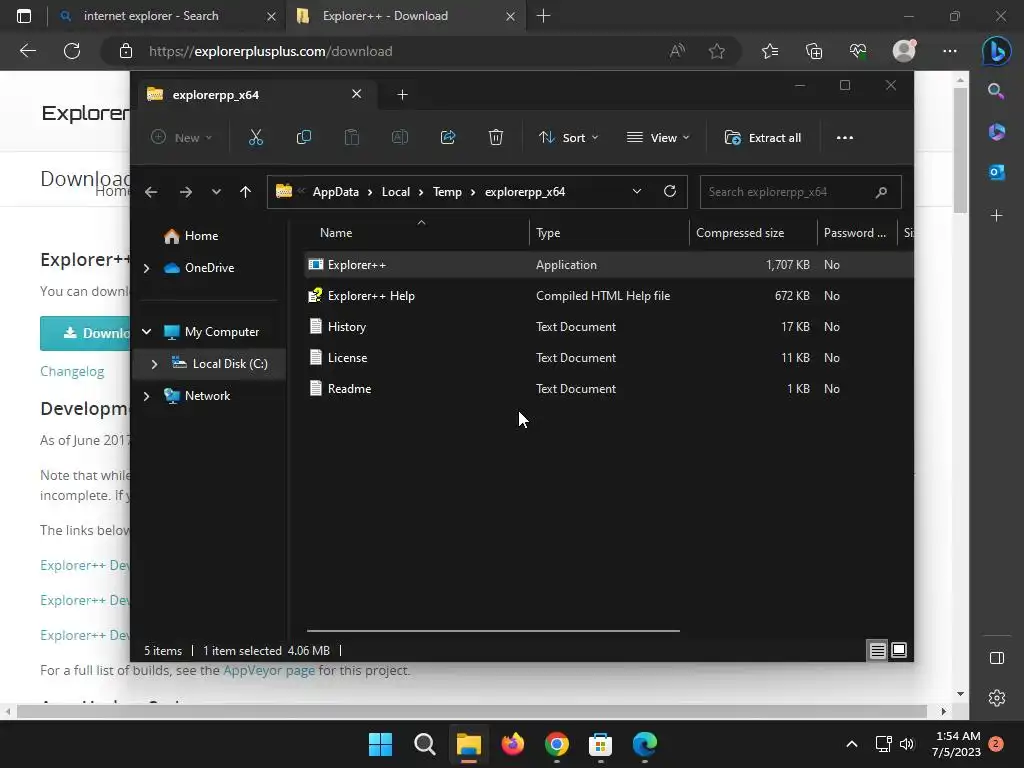Image resolution: width=1024 pixels, height=768 pixels.
Task: Click the search magnifier in Explorer search box
Action: click(881, 192)
